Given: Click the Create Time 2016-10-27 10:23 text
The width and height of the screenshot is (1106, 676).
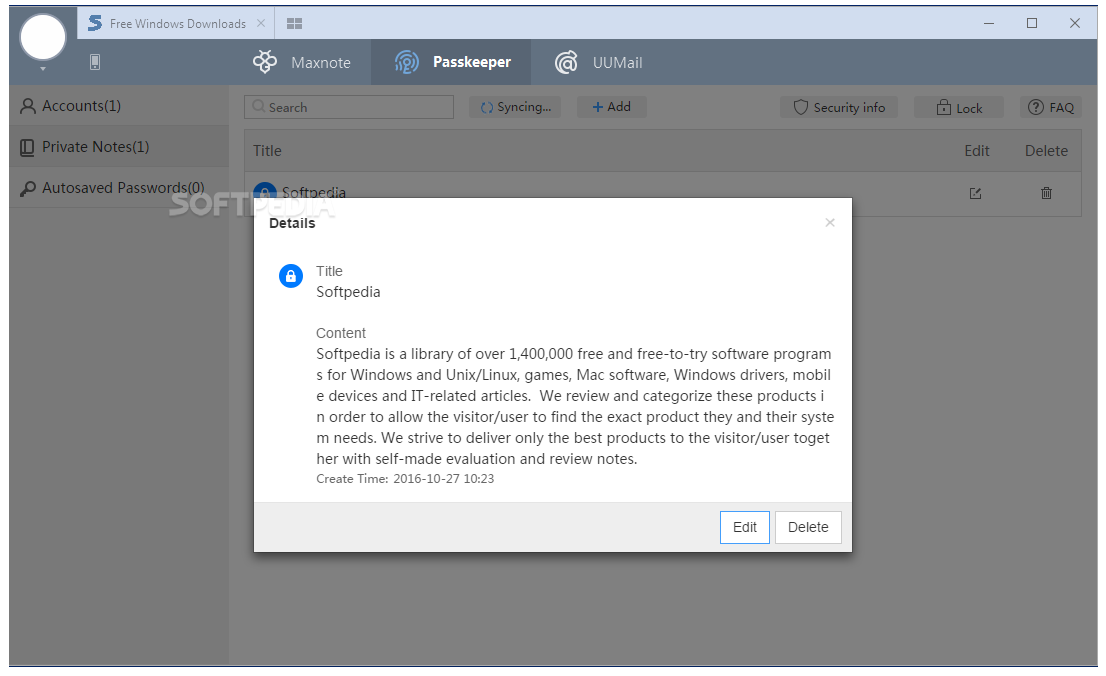Looking at the screenshot, I should coord(405,478).
